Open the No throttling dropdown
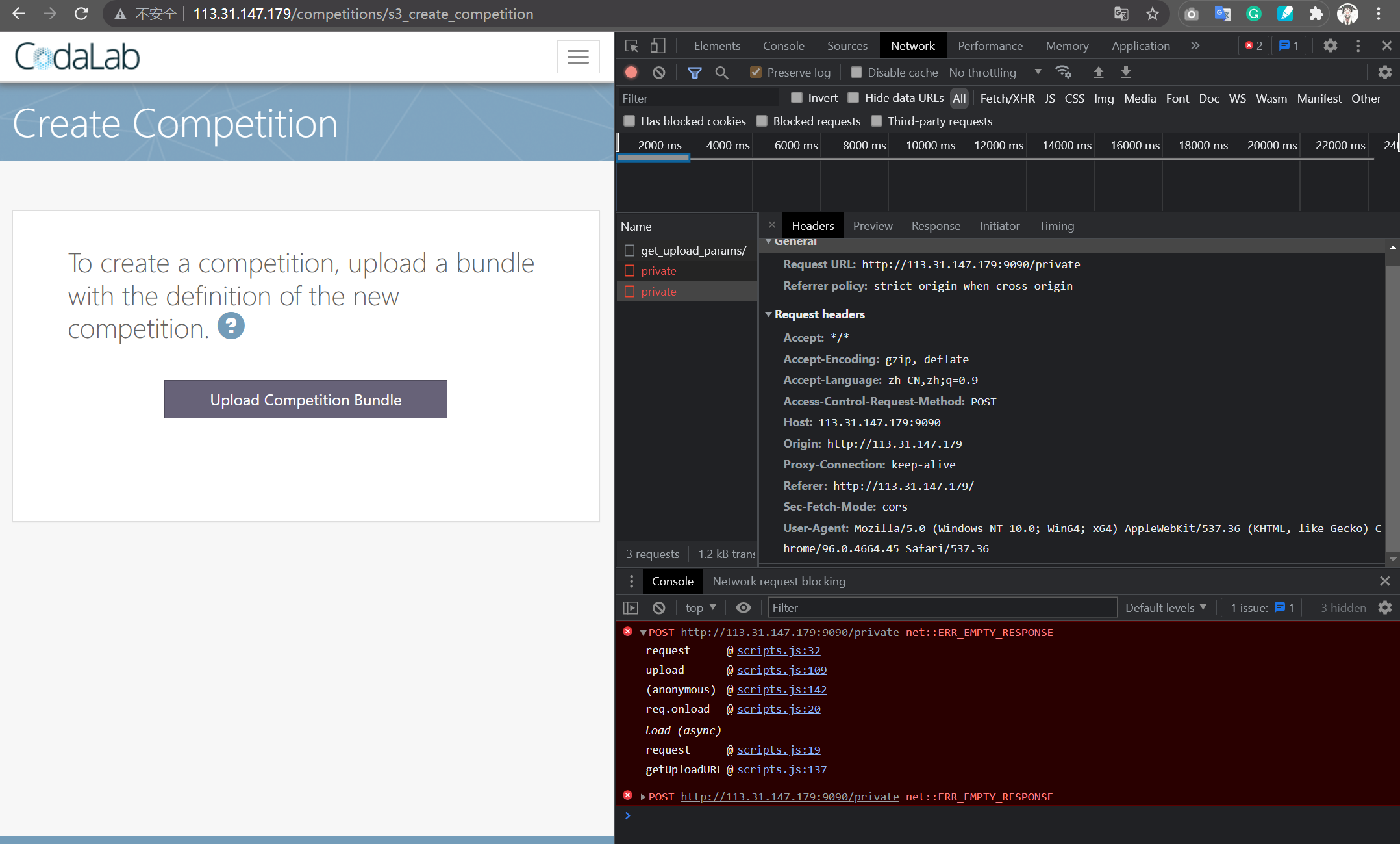The width and height of the screenshot is (1400, 844). click(x=994, y=72)
